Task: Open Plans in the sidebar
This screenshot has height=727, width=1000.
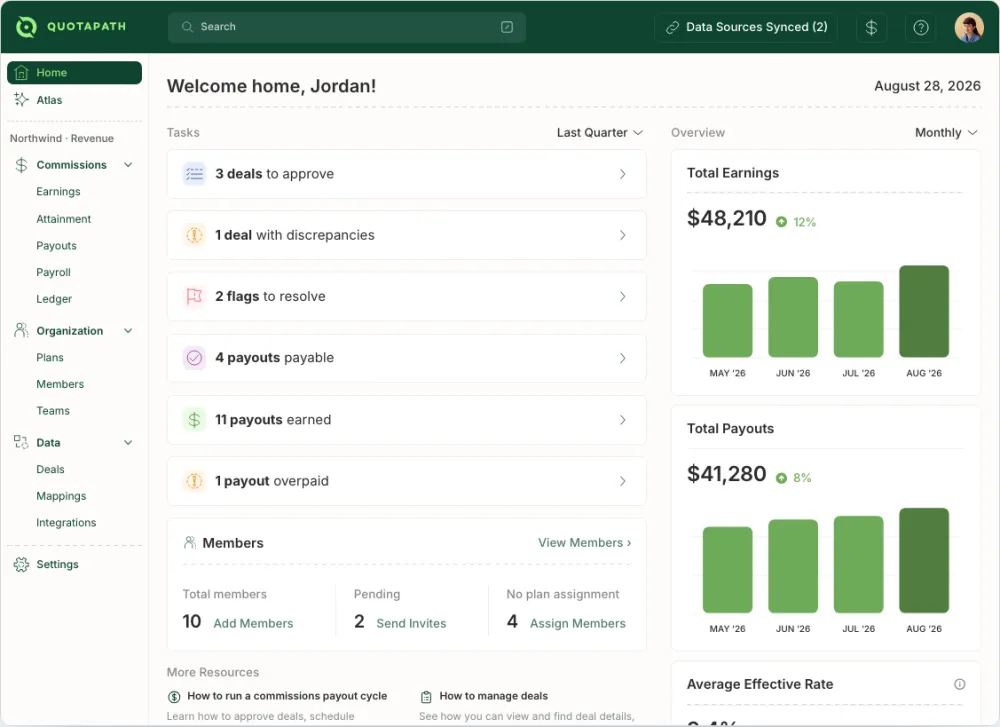Action: (50, 358)
